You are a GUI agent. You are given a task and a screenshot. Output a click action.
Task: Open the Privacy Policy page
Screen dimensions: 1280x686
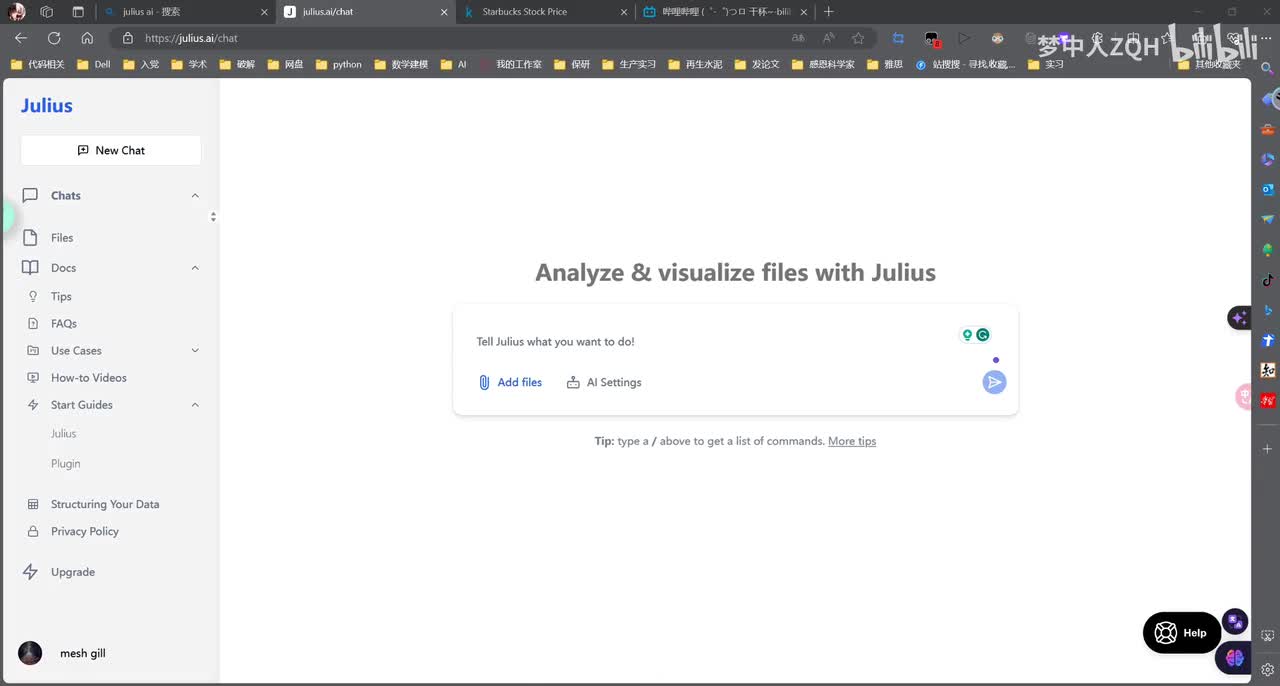coord(84,531)
